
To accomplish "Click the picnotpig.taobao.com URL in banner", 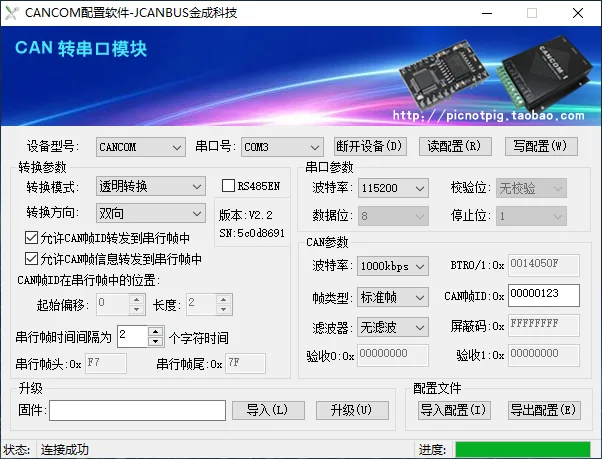I will (488, 116).
